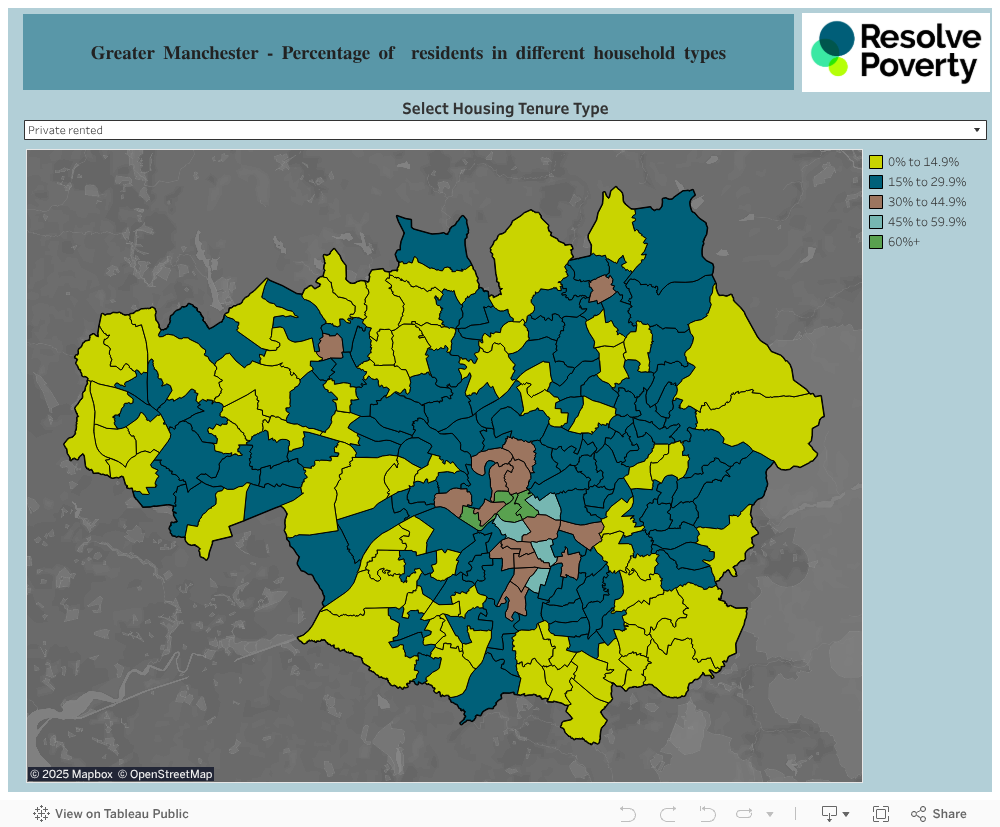
Task: Click the dropdown arrow of the Private rented box
Action: click(x=977, y=130)
